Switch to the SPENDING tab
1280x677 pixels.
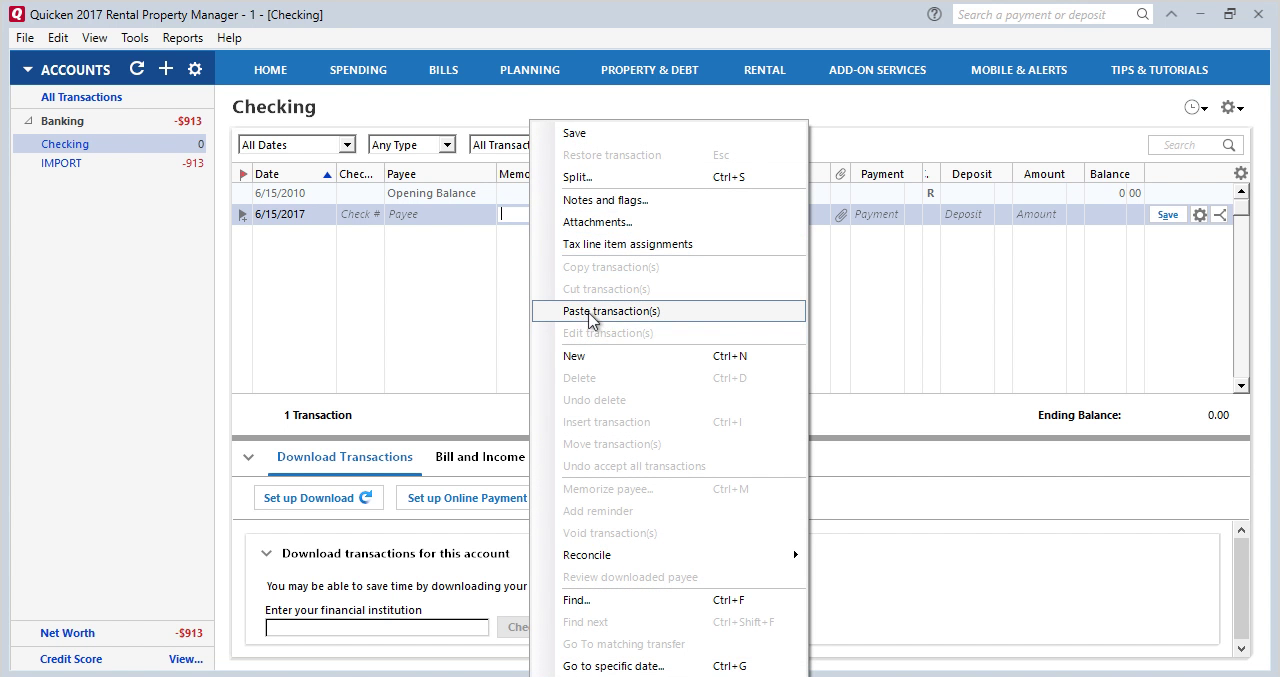(x=358, y=70)
